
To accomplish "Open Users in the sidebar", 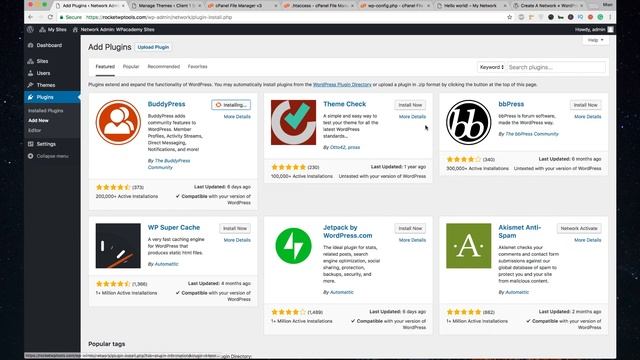I will tap(43, 73).
